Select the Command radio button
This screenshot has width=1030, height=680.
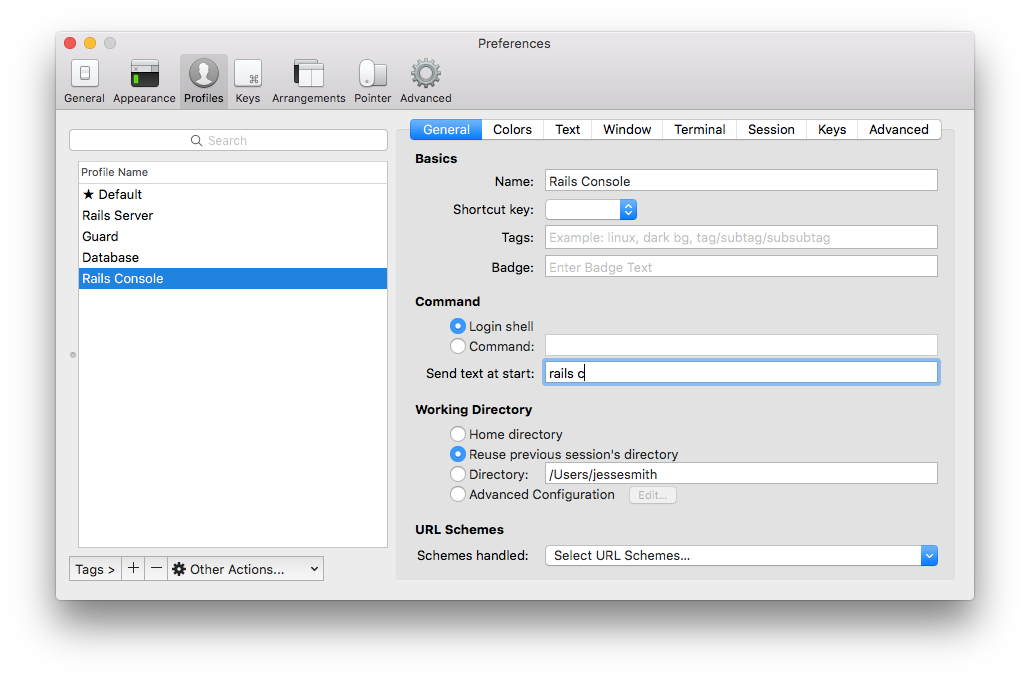coord(458,346)
